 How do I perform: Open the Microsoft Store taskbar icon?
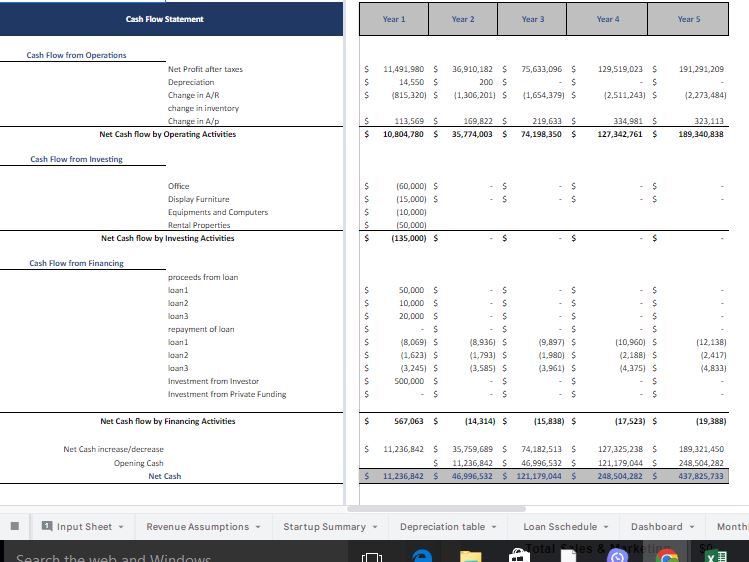(x=519, y=556)
